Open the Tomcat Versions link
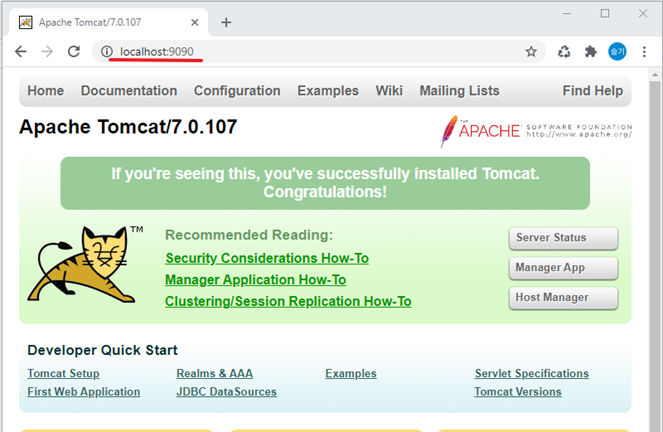The width and height of the screenshot is (663, 432). (518, 392)
